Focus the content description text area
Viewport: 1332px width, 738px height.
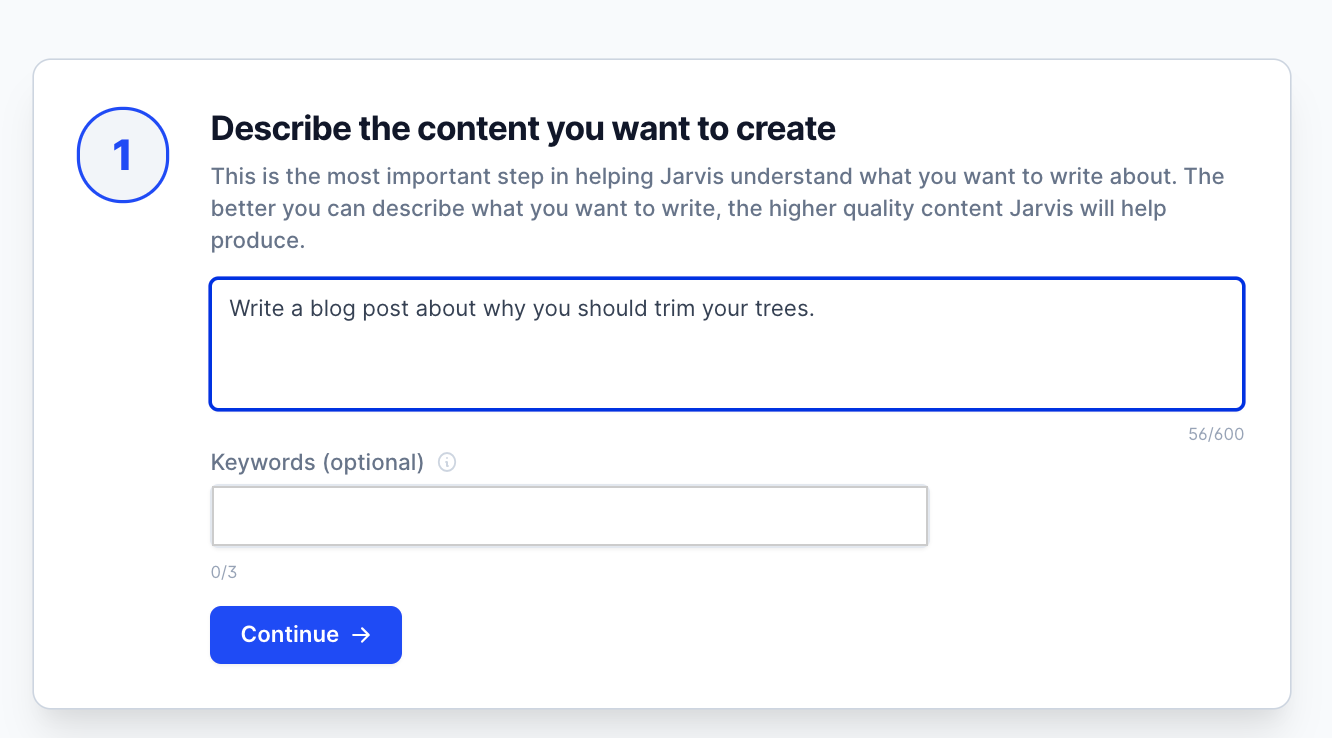point(726,355)
